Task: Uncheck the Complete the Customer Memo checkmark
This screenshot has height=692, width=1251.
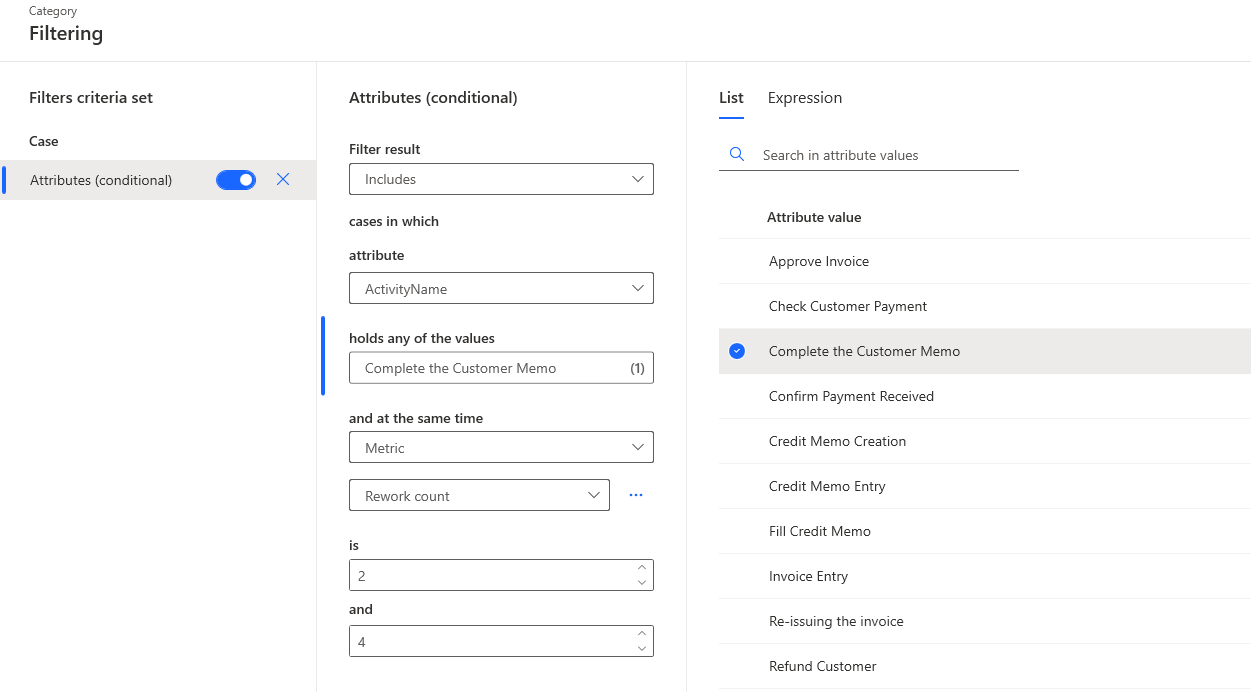Action: pyautogui.click(x=737, y=351)
